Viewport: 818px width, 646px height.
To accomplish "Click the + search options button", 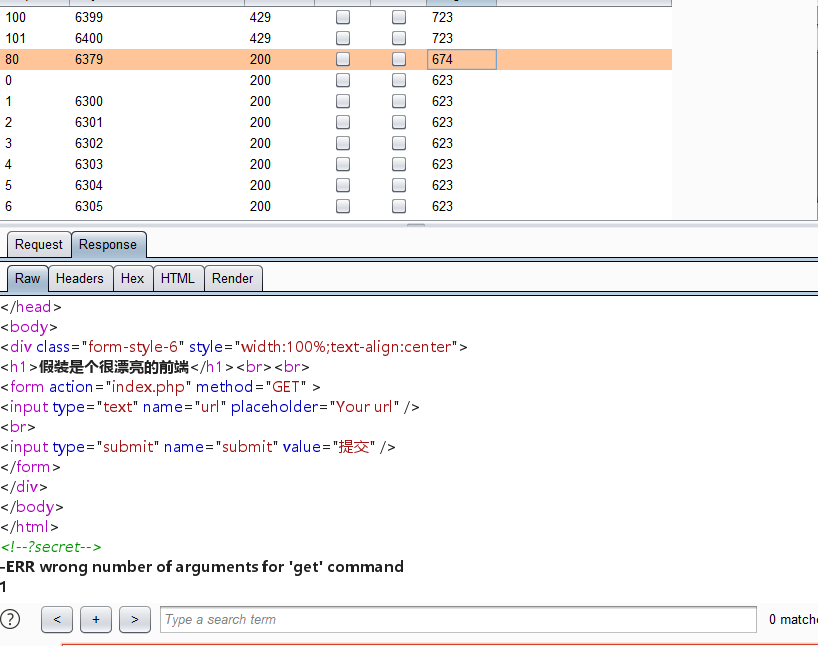I will (96, 619).
